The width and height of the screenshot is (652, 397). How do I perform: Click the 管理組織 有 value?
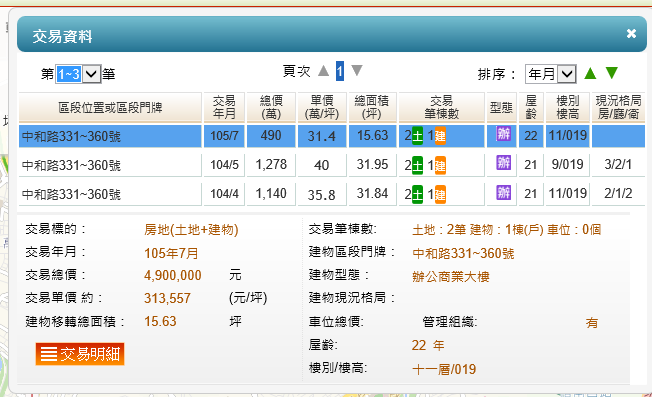click(592, 323)
